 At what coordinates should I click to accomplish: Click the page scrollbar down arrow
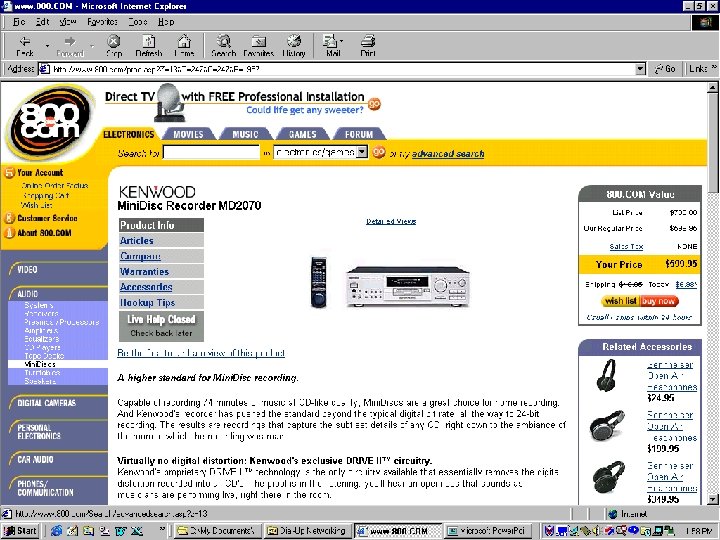pyautogui.click(x=713, y=499)
